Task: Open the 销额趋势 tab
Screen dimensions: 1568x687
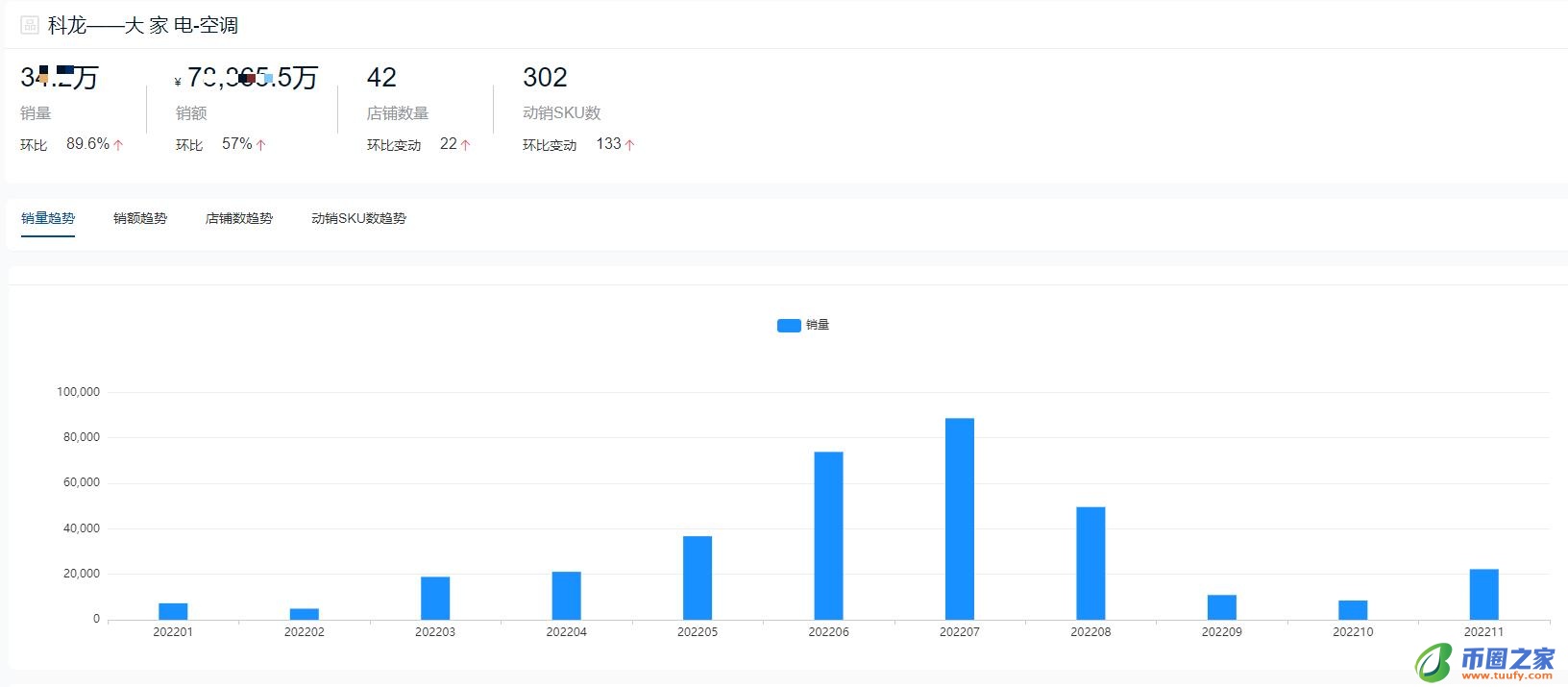Action: [x=140, y=218]
